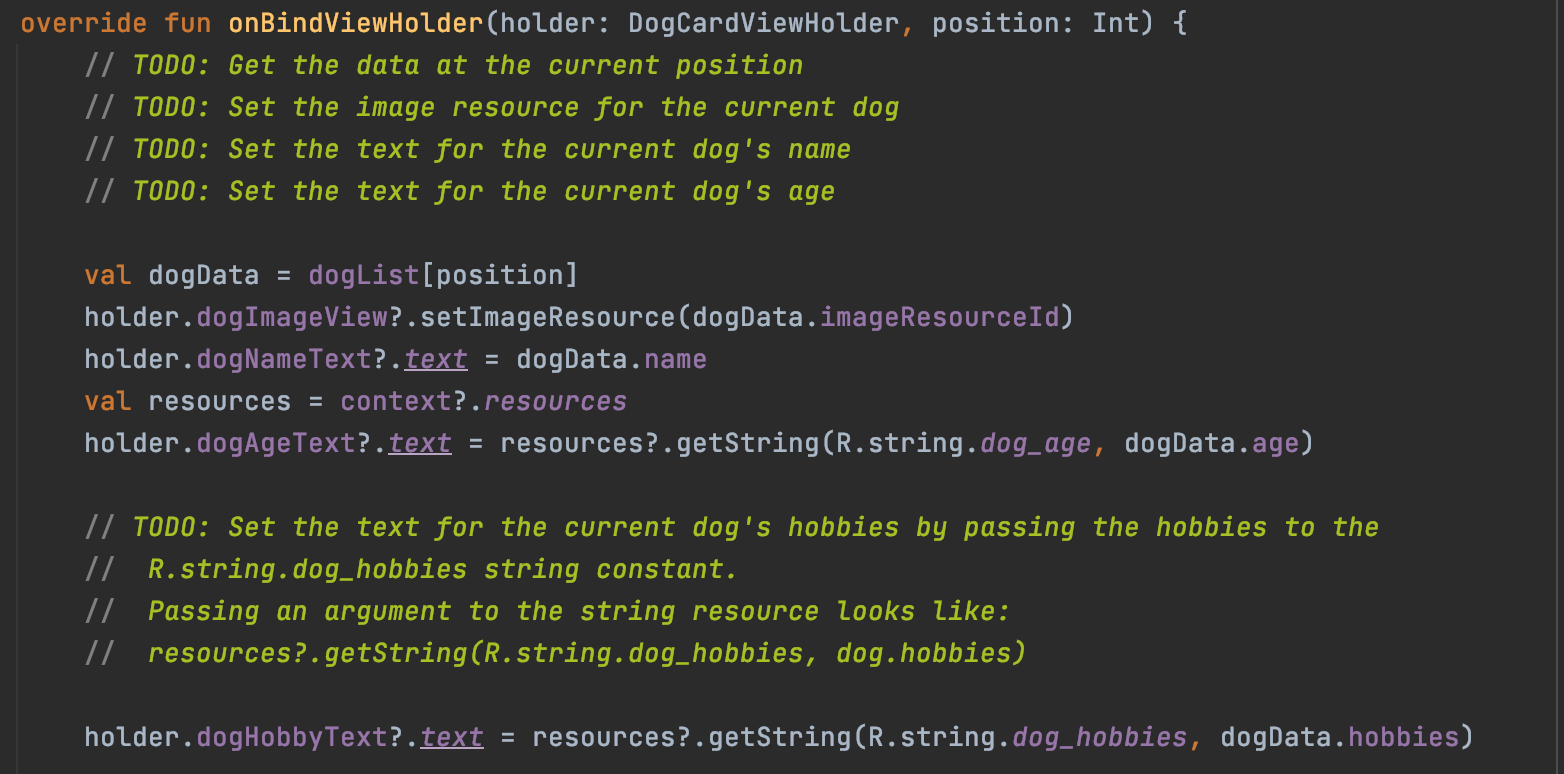Viewport: 1564px width, 774px height.
Task: Click the override keyword
Action: (84, 23)
